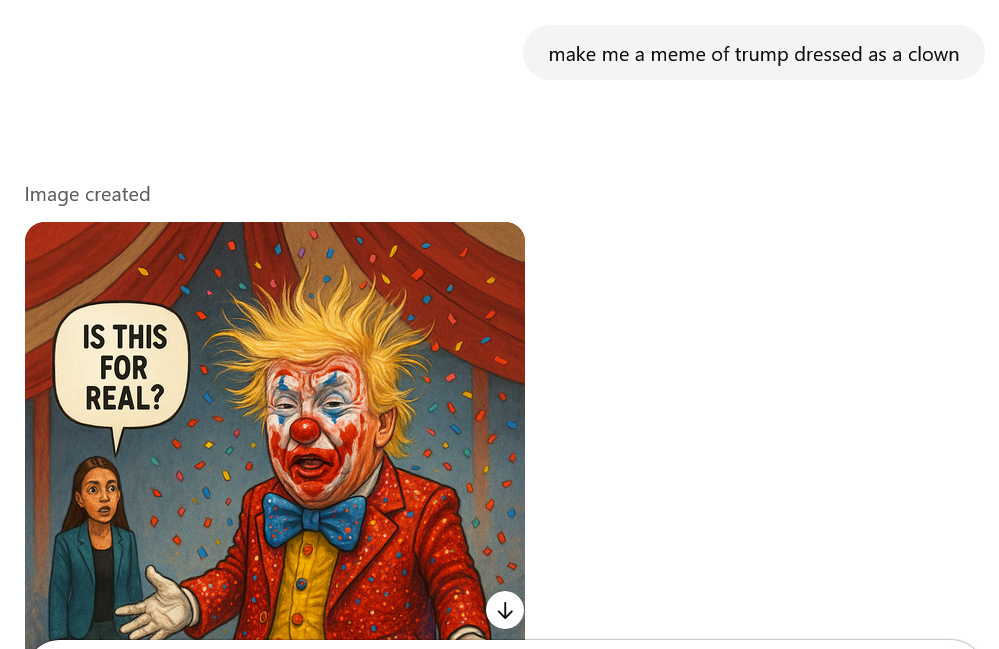Click the clown's open red mouth
This screenshot has height=649, width=999.
click(x=311, y=465)
